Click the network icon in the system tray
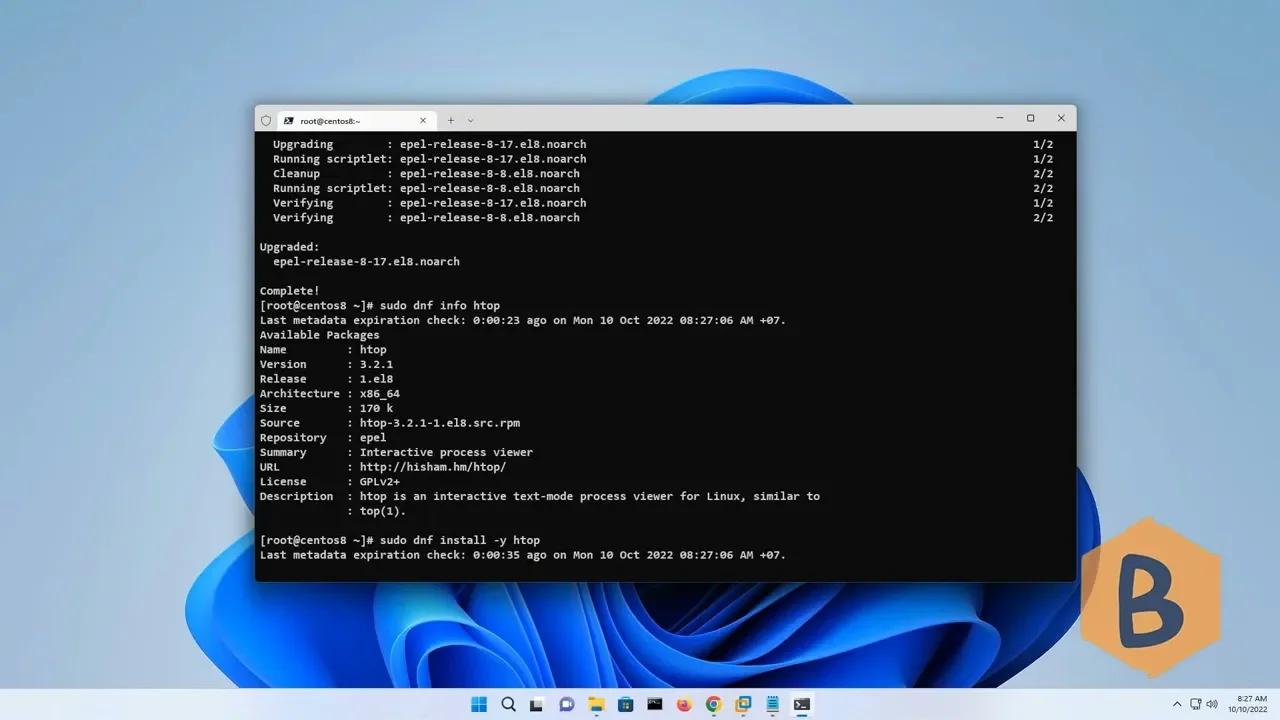 [1196, 704]
